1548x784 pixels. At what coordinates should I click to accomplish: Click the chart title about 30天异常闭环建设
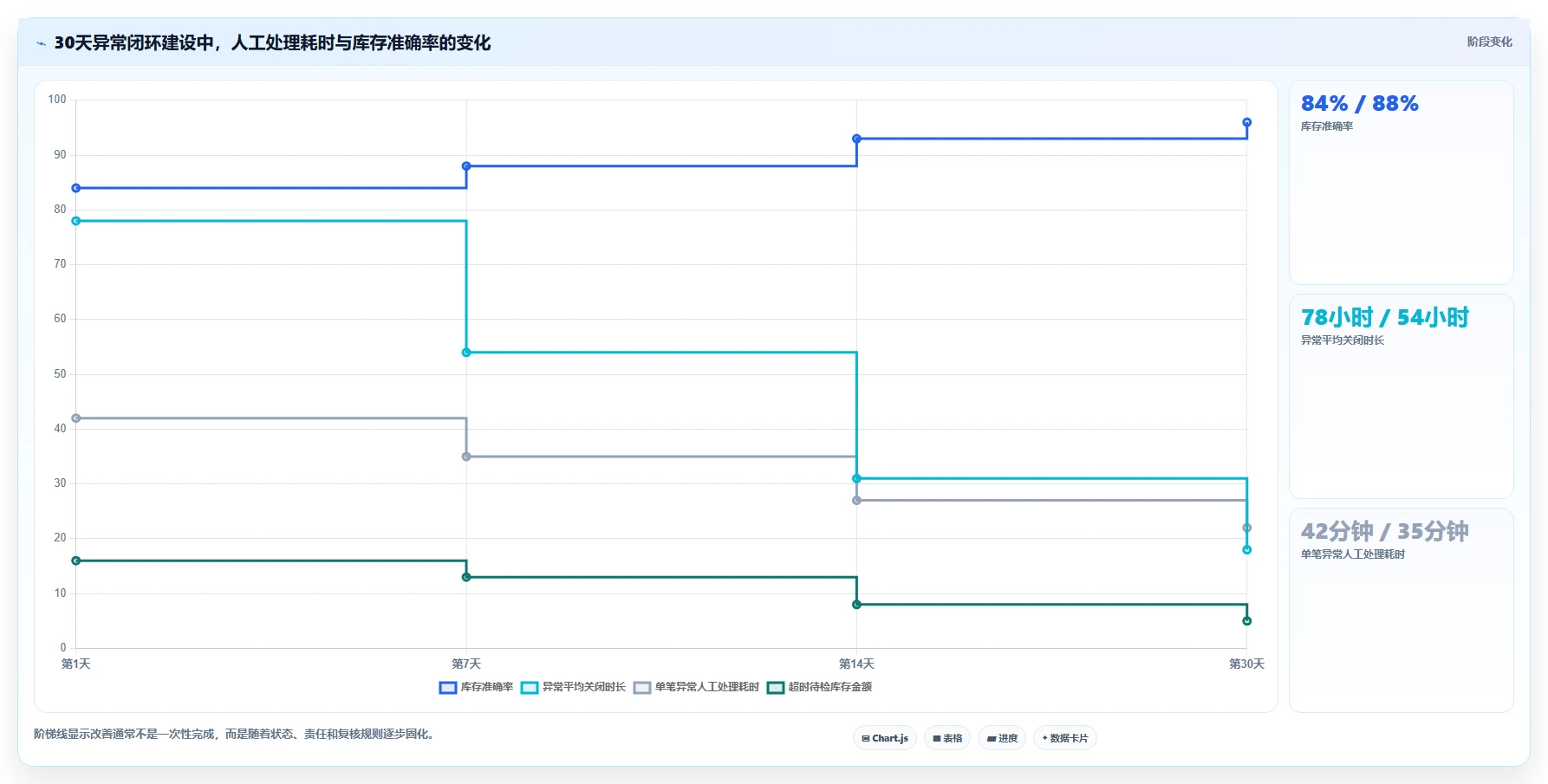click(x=272, y=42)
